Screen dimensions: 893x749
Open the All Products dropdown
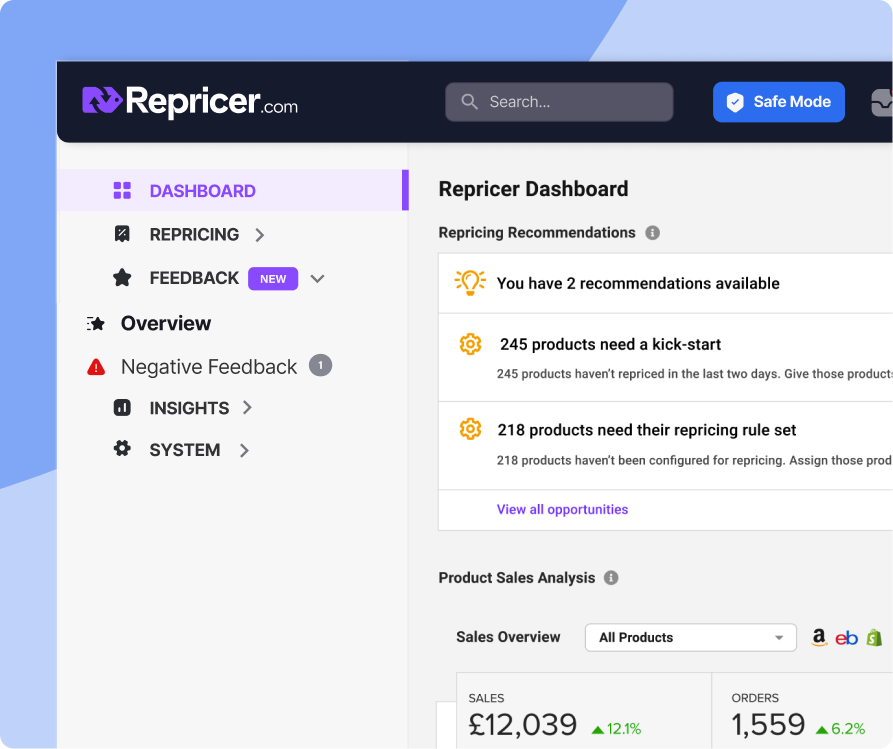click(690, 637)
